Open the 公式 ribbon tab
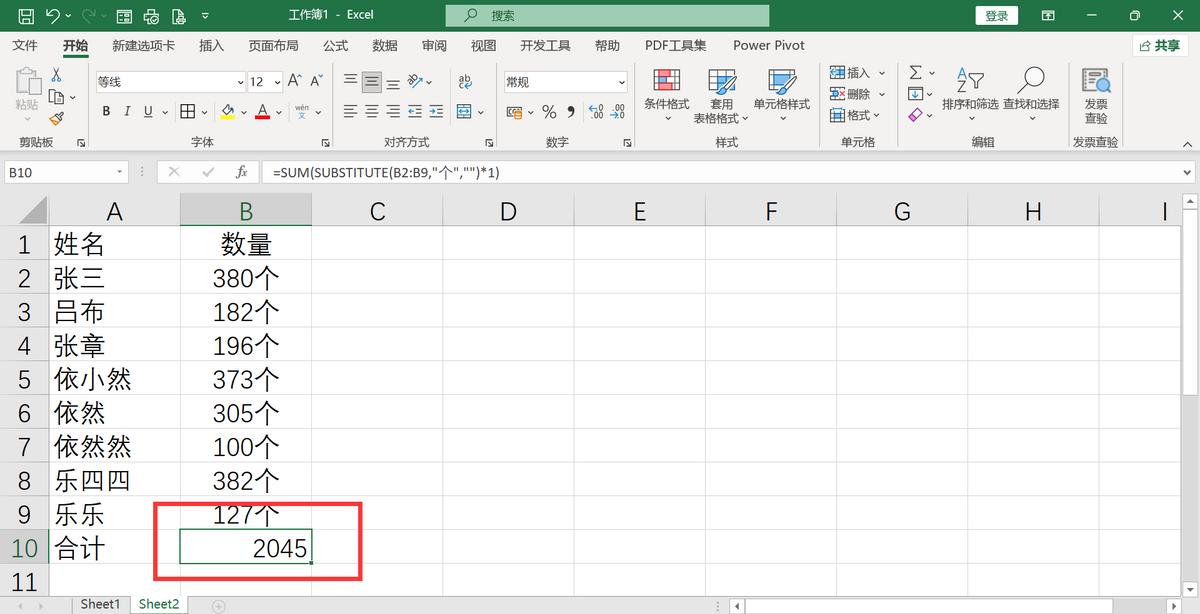This screenshot has height=614, width=1200. pyautogui.click(x=335, y=45)
